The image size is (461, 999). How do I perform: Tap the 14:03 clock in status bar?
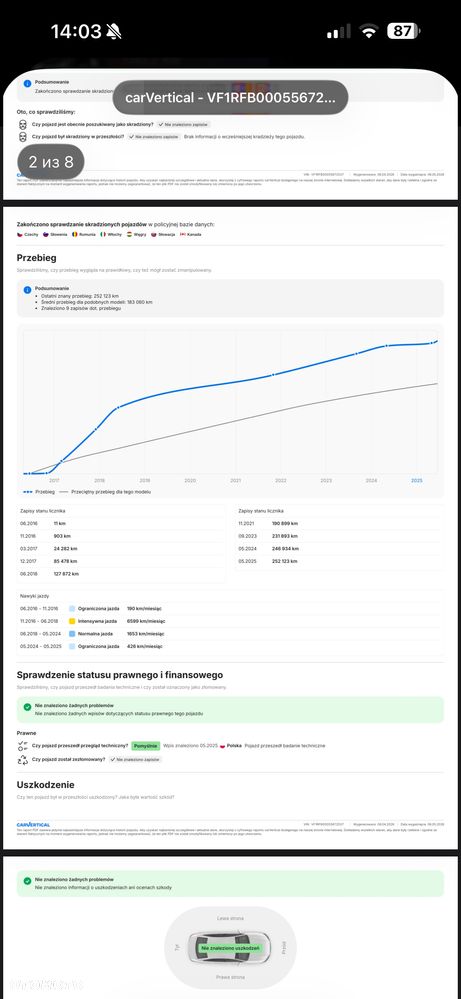tap(76, 31)
